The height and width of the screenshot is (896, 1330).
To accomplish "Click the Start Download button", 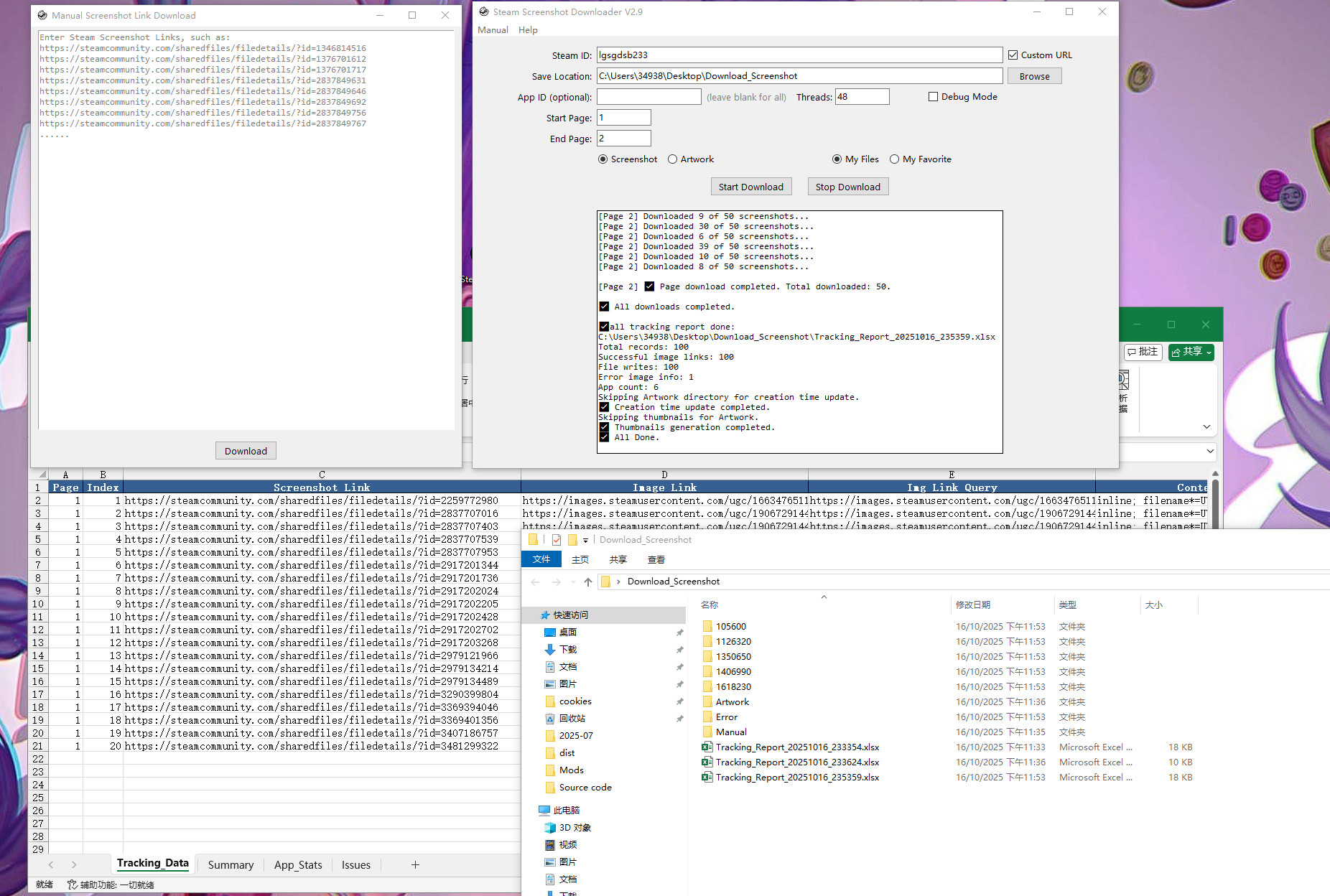I will [751, 187].
